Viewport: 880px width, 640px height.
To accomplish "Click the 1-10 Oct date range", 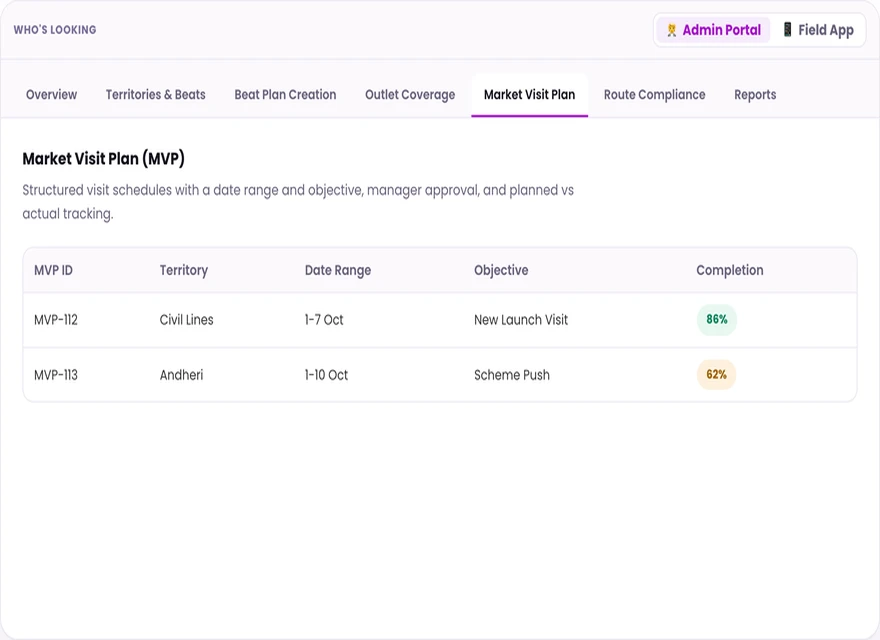I will tap(326, 375).
